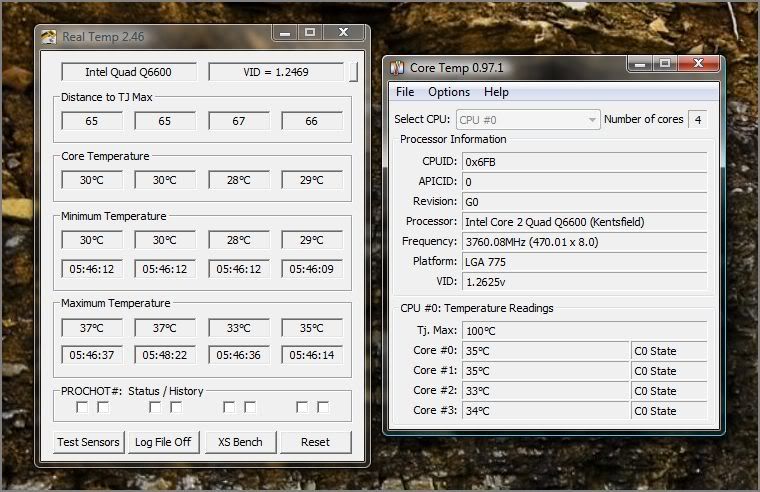Click the C0 State field for Core #0
The image size is (760, 492).
pyautogui.click(x=669, y=351)
